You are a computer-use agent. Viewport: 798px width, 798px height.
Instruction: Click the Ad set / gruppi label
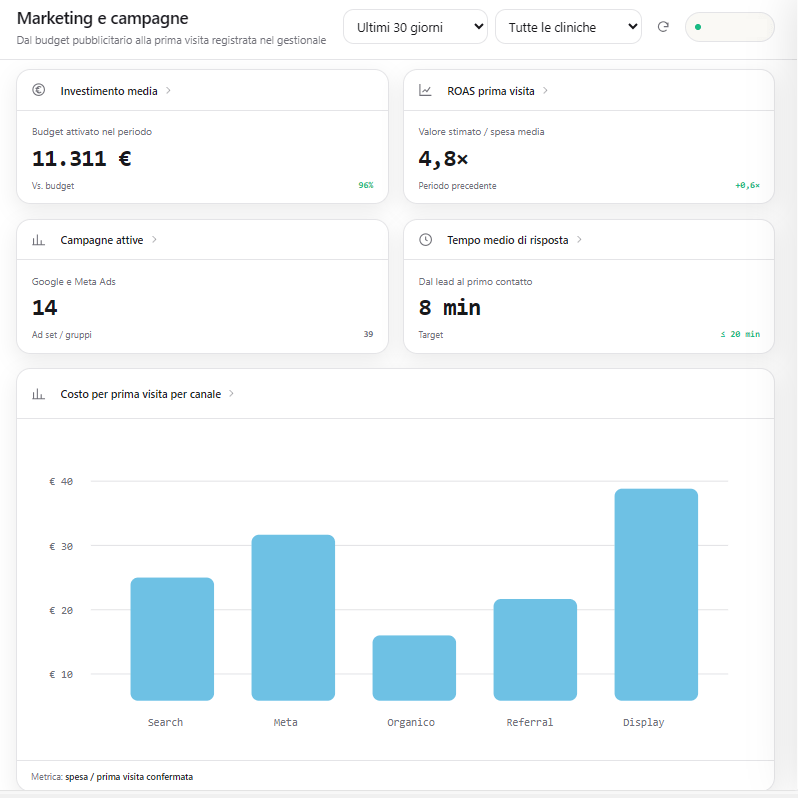pos(62,335)
